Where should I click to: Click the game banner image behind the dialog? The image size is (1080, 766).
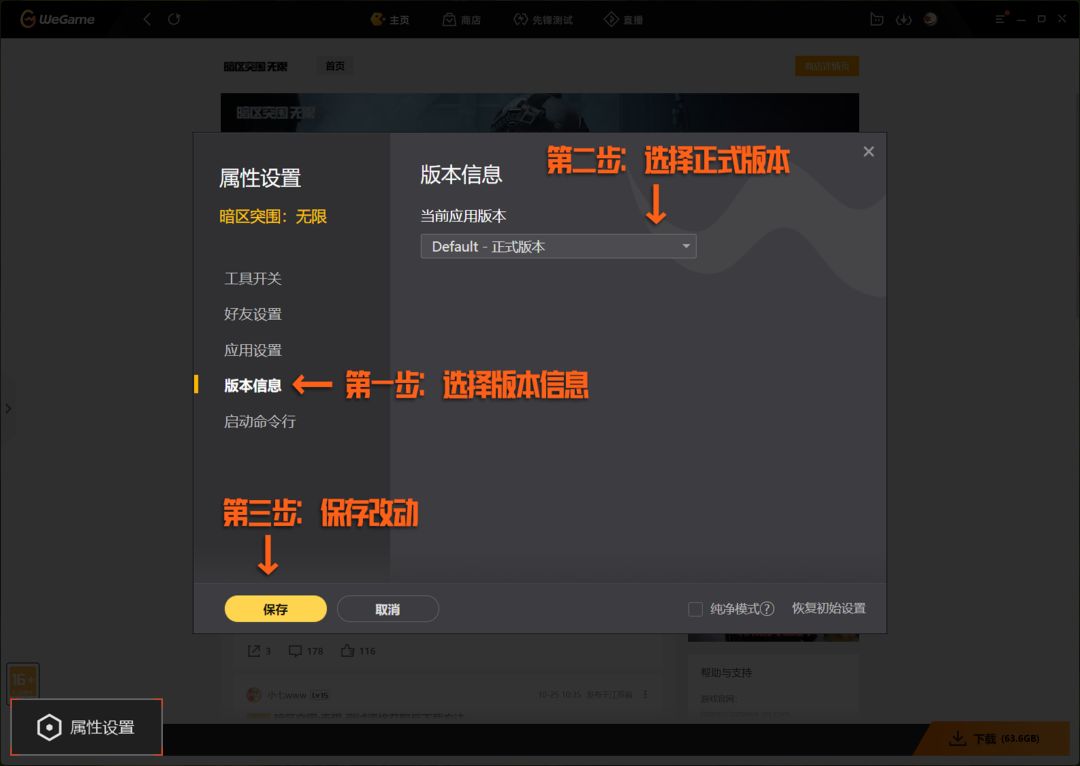point(539,112)
